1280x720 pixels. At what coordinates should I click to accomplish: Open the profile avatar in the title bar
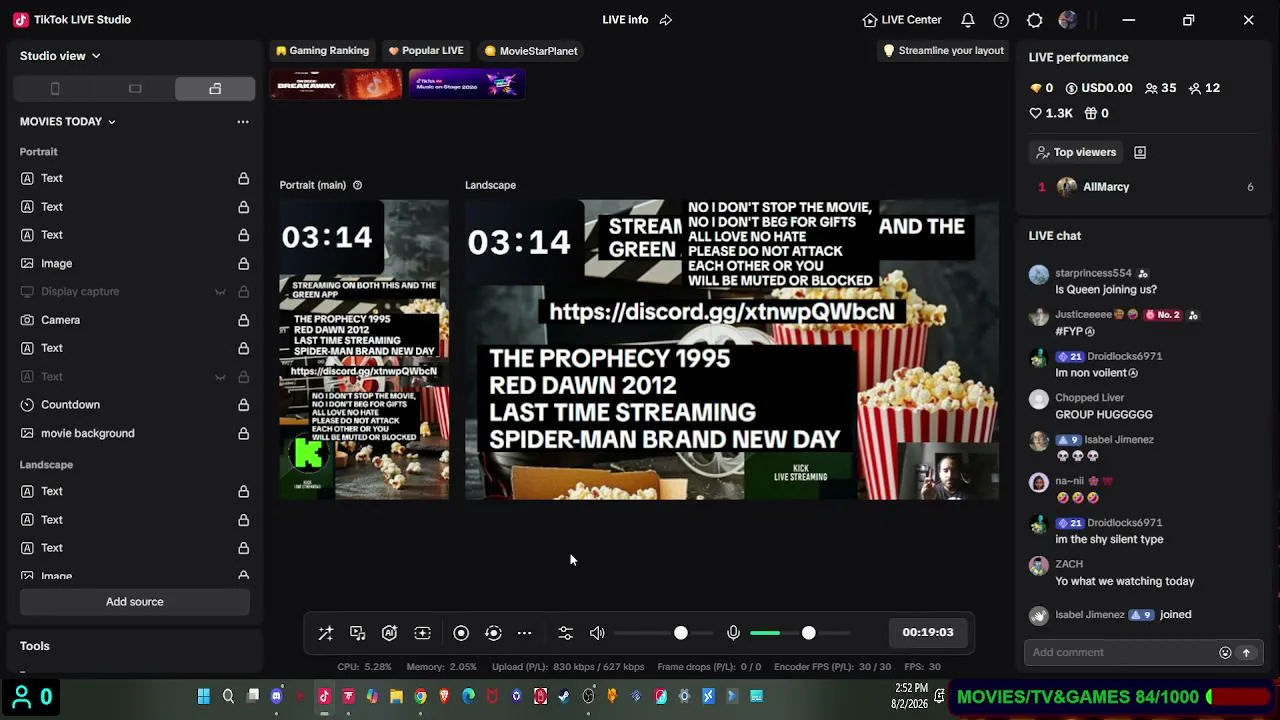click(1067, 20)
